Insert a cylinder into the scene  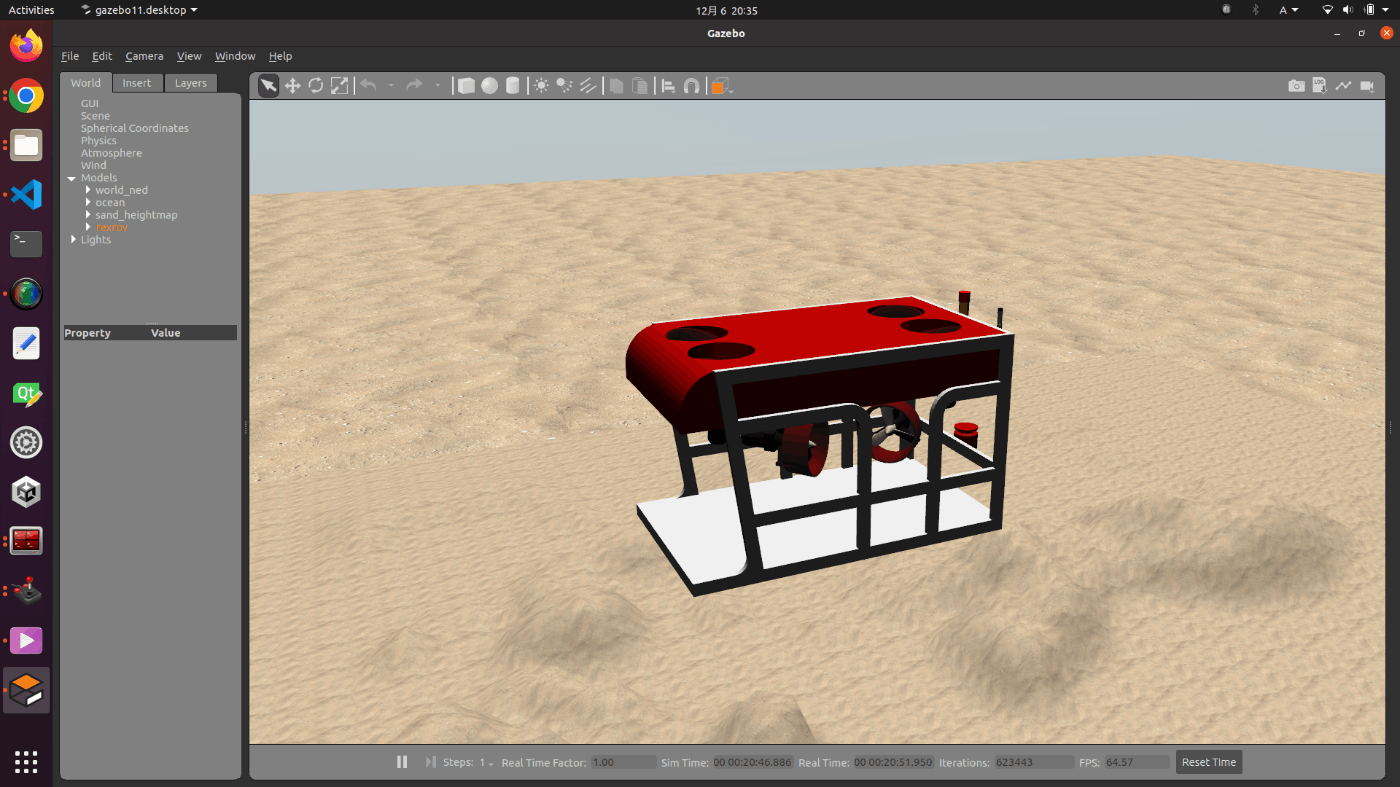point(512,85)
